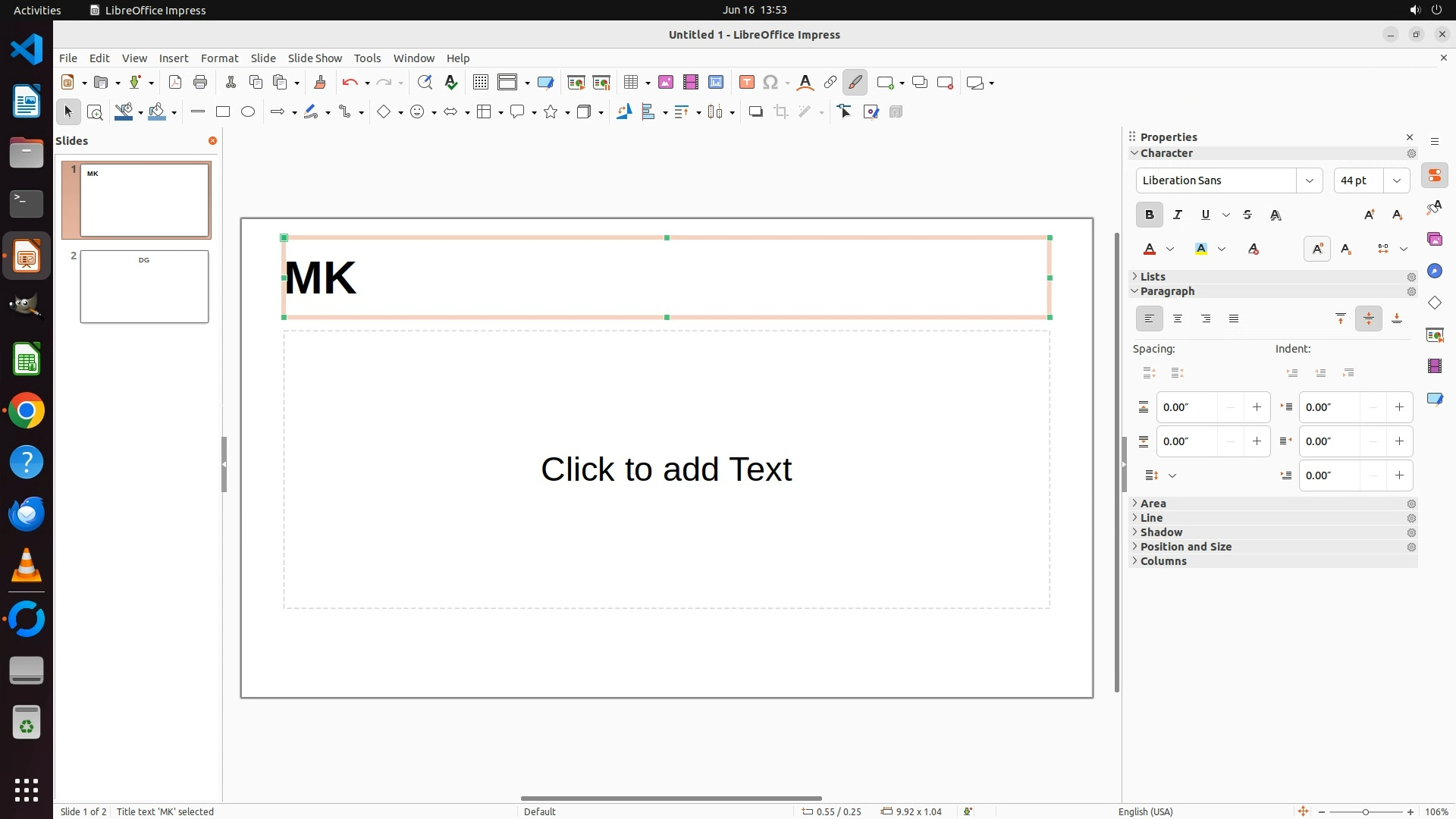Viewport: 1456px width, 819px height.
Task: Expand the Lists section
Action: coord(1152,277)
